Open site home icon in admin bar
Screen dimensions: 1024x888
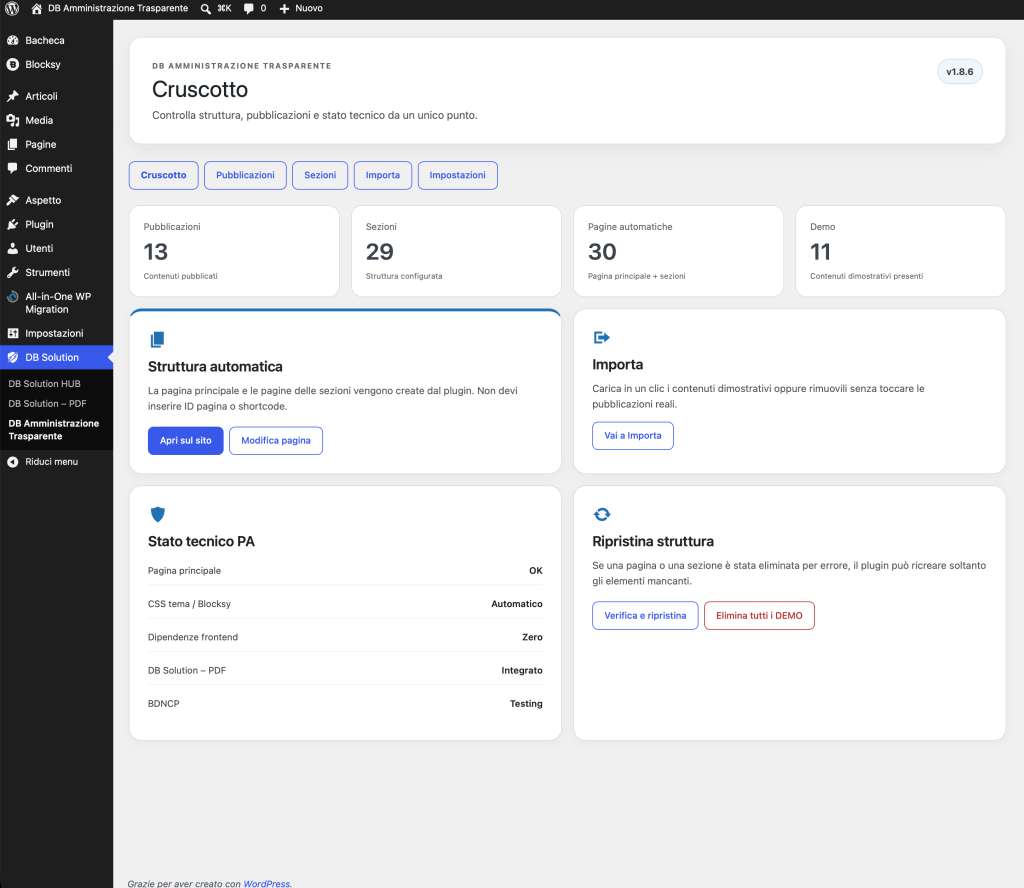click(37, 8)
